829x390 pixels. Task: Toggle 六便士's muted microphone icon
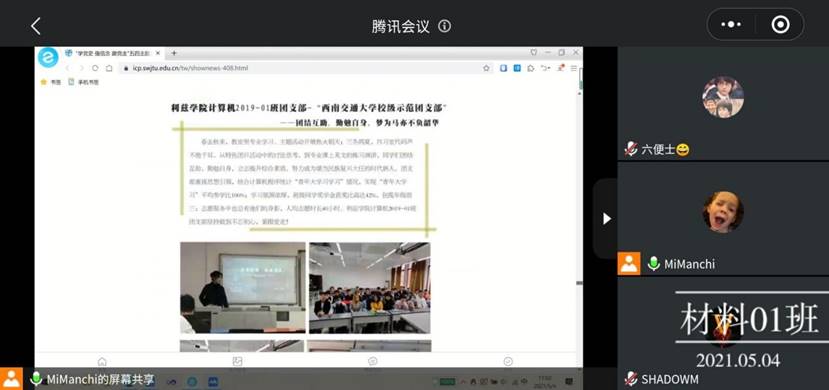[631, 149]
